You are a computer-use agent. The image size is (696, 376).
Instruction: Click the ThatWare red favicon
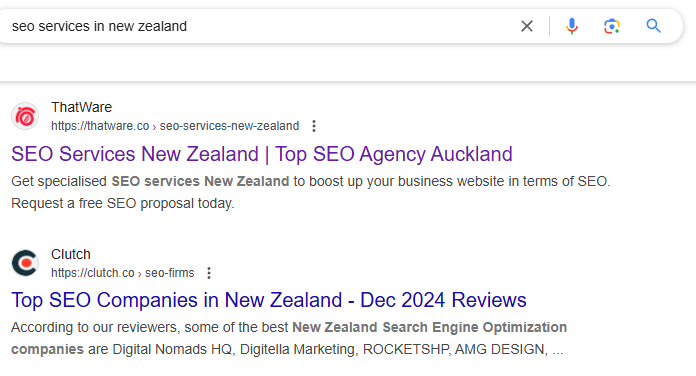coord(25,116)
